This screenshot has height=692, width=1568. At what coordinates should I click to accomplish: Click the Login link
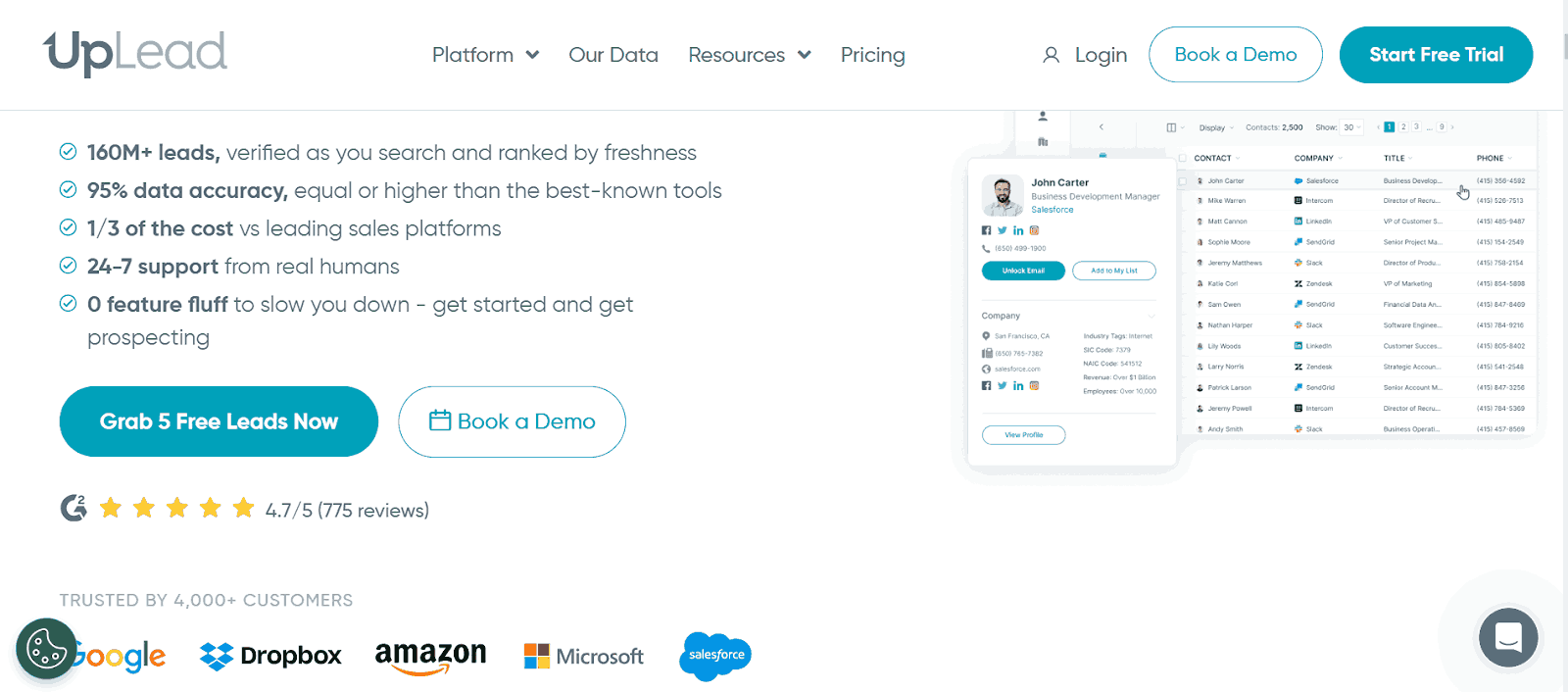coord(1101,55)
